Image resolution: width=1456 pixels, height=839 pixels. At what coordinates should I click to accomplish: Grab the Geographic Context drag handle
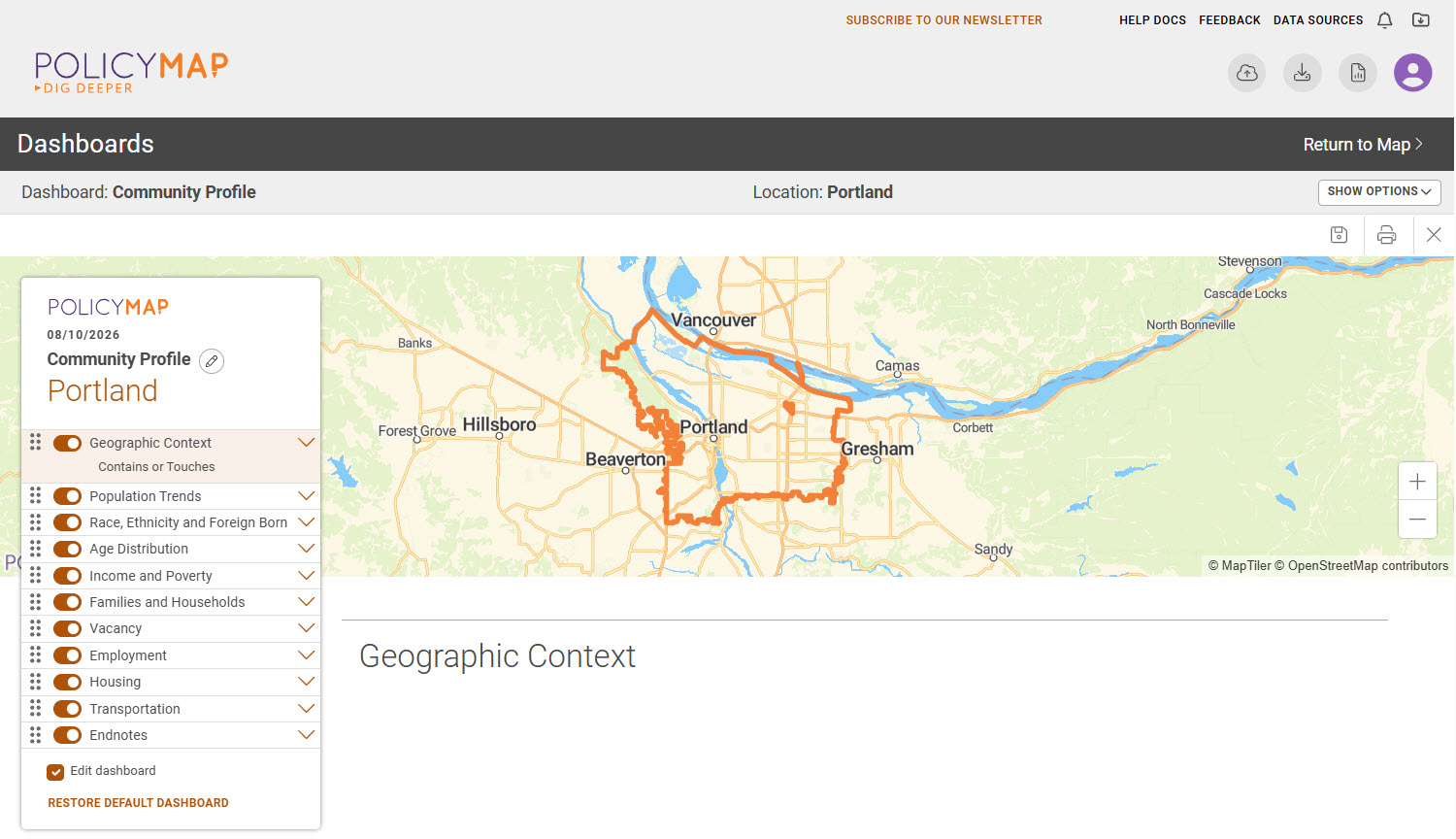tap(36, 443)
